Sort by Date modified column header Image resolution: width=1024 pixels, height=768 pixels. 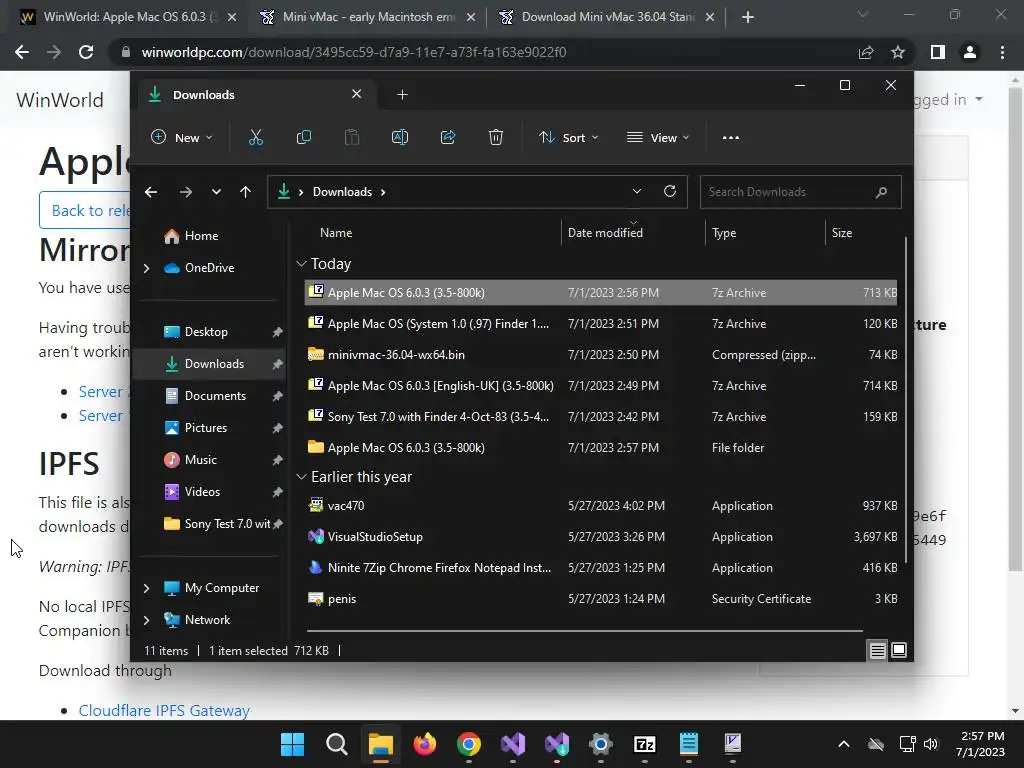point(605,233)
